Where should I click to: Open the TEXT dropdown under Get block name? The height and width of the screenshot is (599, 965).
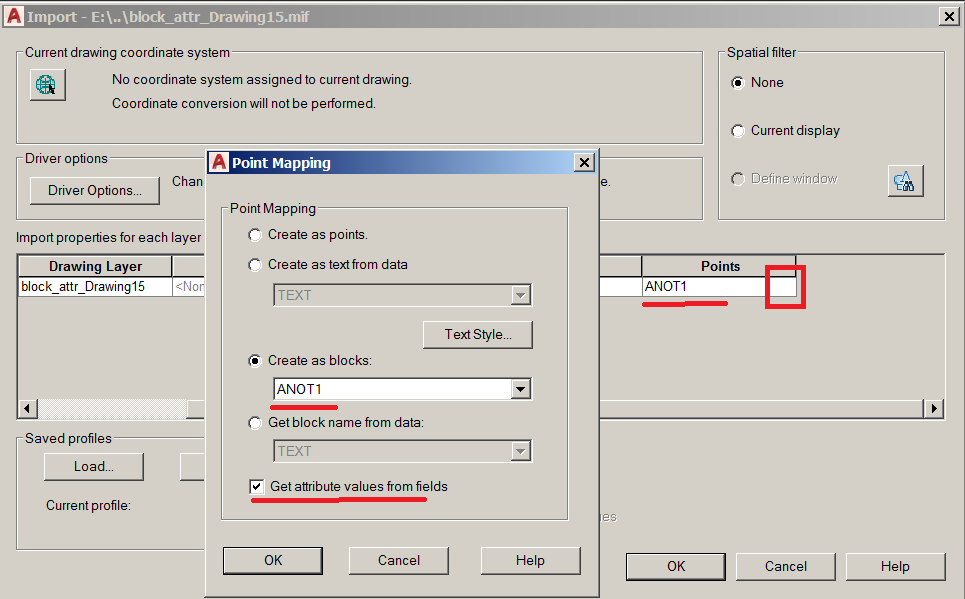pyautogui.click(x=521, y=450)
